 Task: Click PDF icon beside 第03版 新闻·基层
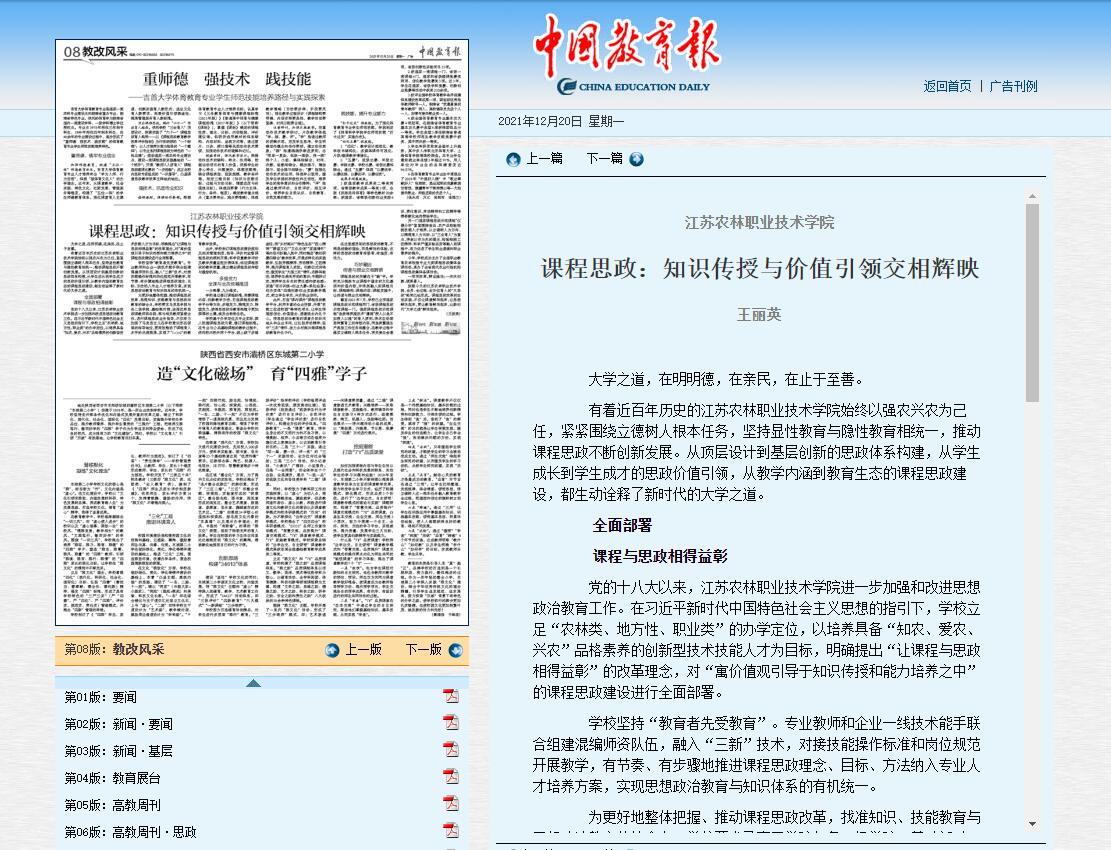click(x=451, y=751)
